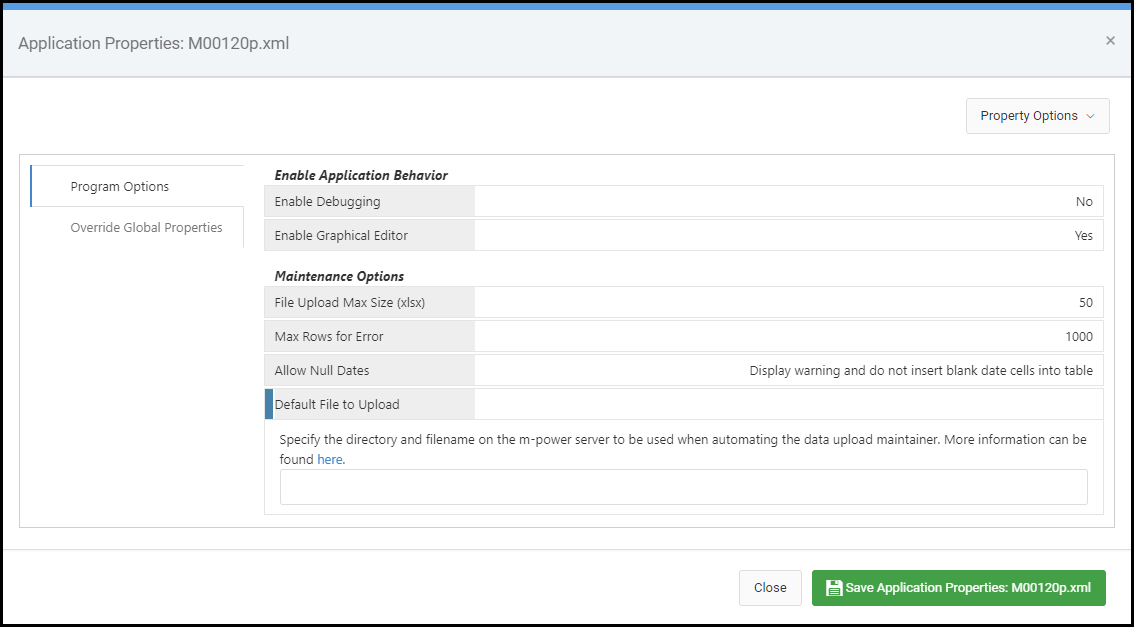Click the floppy disk save icon

[834, 588]
